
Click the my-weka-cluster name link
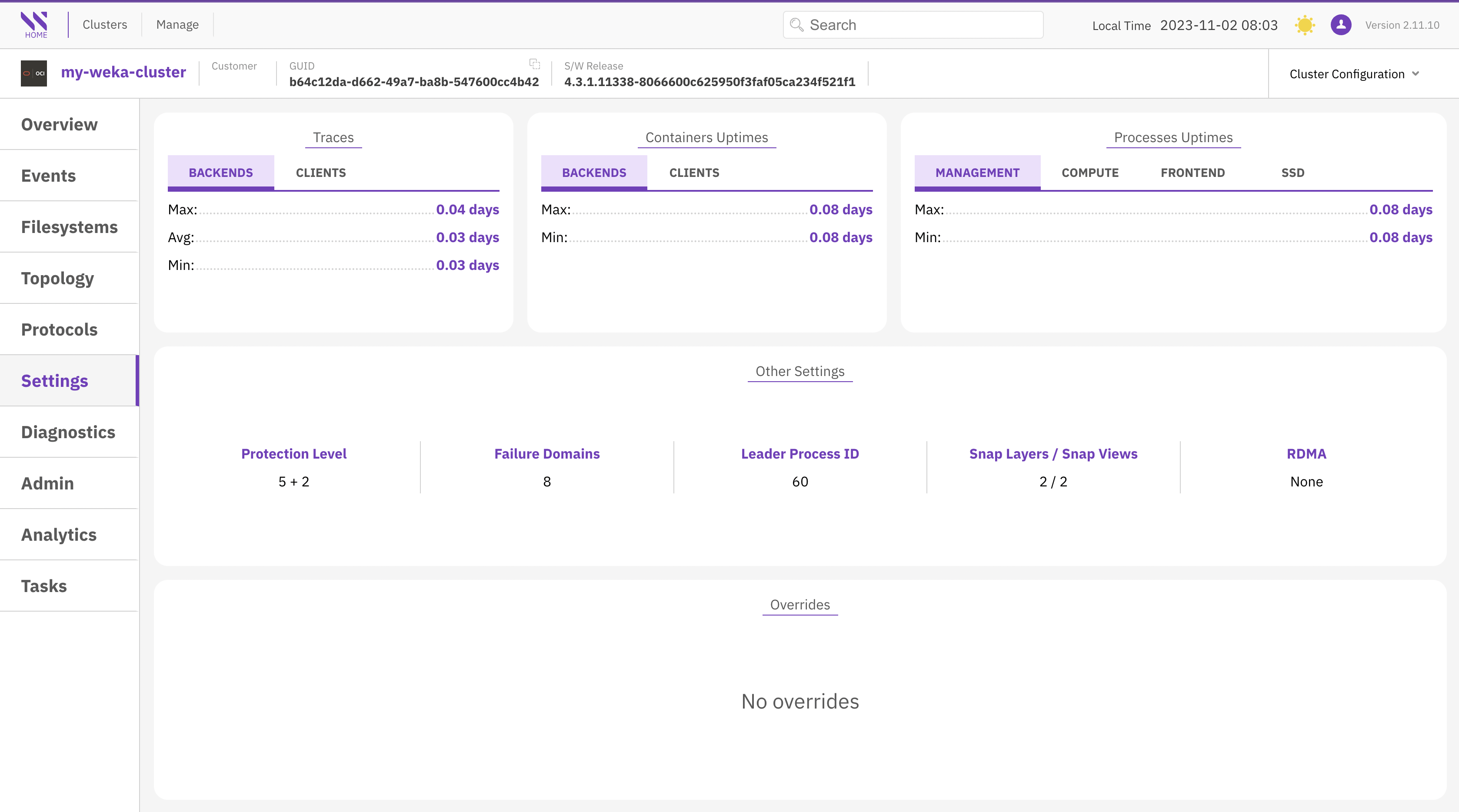click(x=123, y=73)
